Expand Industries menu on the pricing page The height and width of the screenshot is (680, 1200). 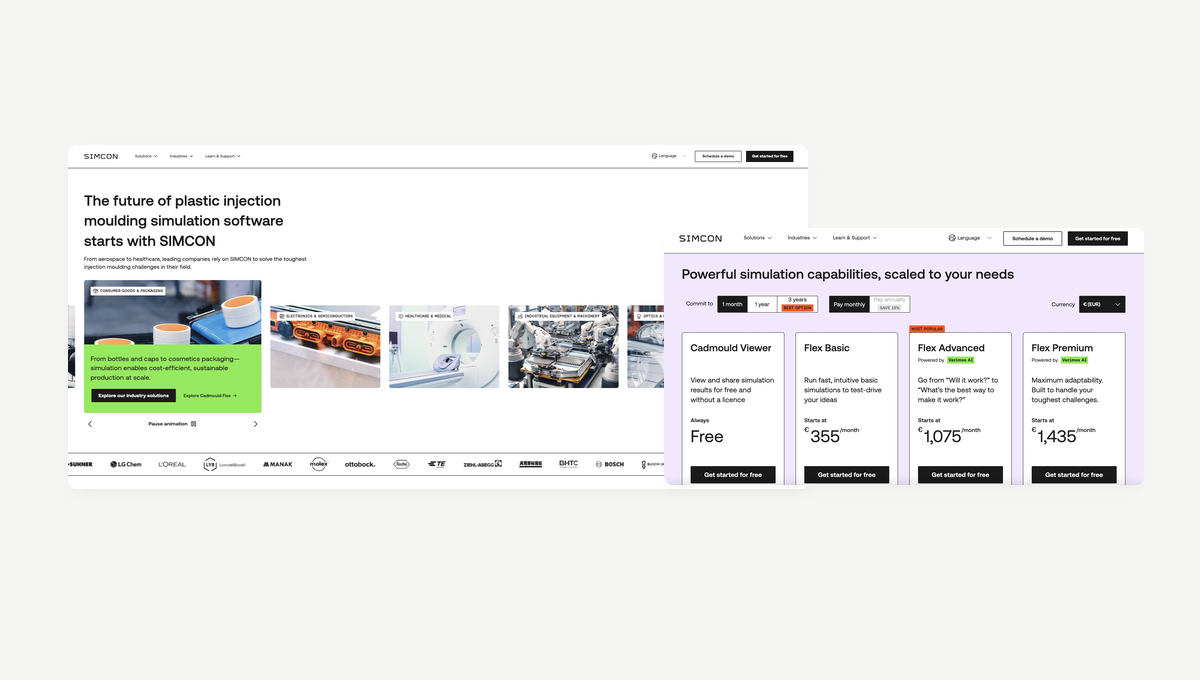(802, 238)
